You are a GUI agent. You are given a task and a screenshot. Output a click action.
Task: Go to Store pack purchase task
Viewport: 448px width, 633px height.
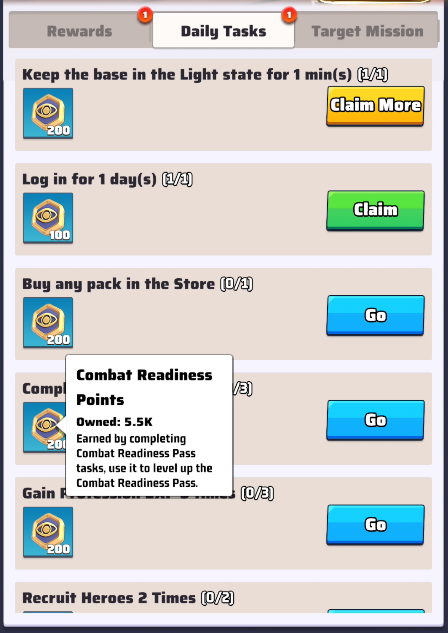pos(375,315)
